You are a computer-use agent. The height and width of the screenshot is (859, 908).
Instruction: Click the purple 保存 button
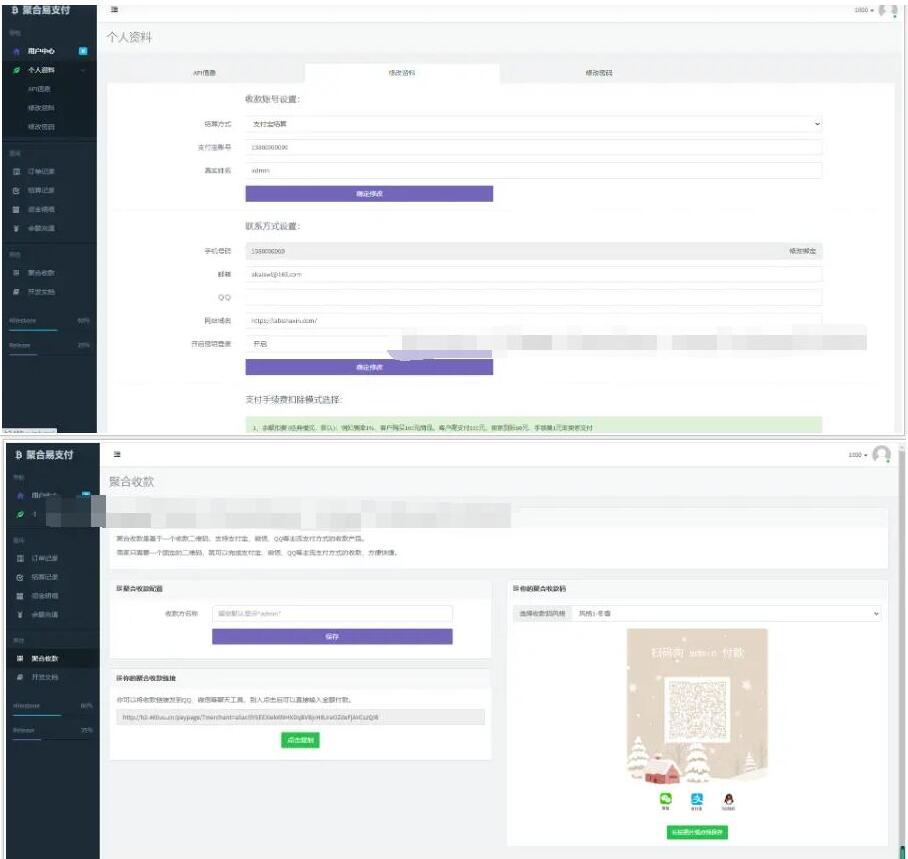tap(332, 636)
